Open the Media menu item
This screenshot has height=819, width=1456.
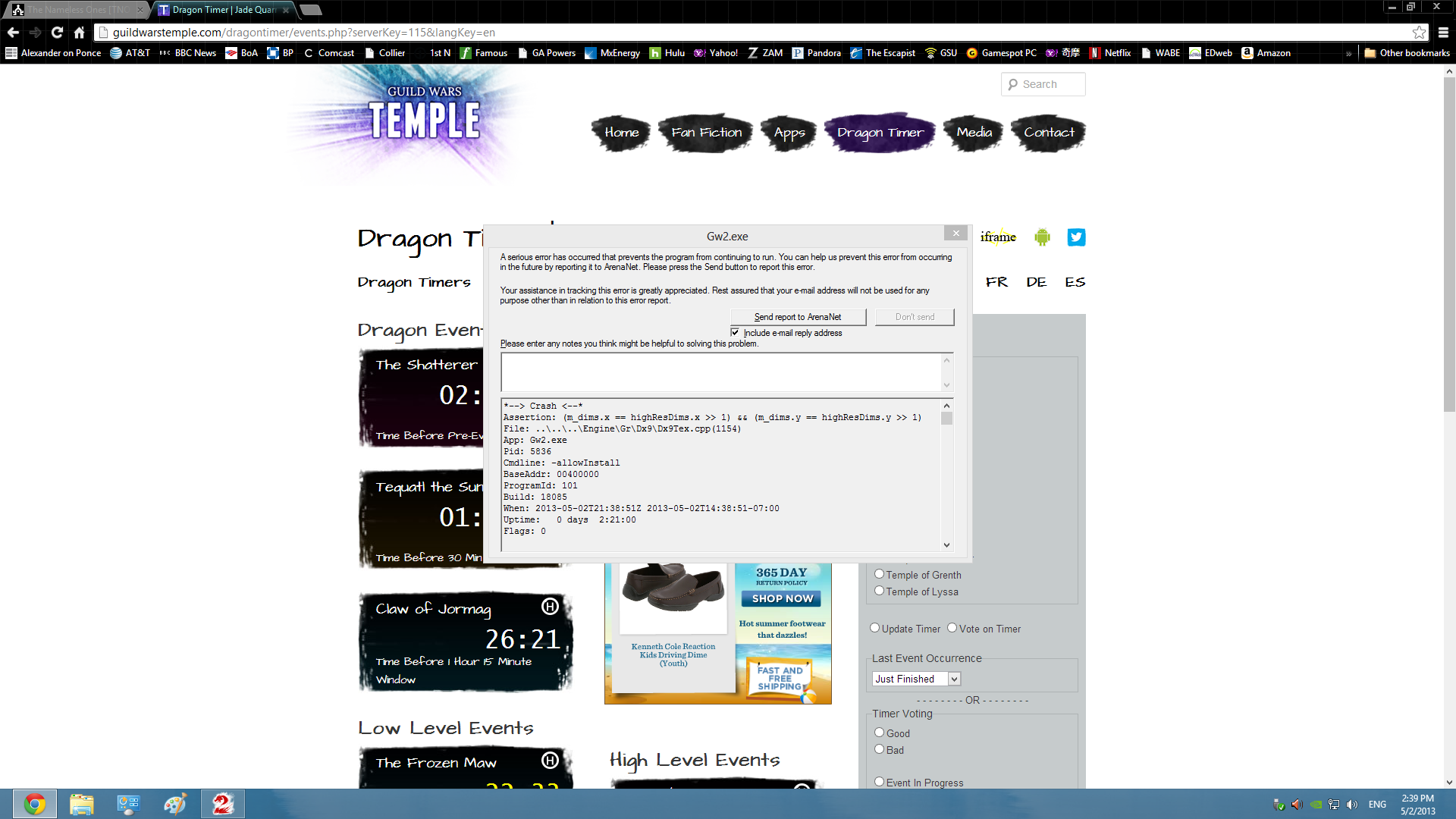974,133
